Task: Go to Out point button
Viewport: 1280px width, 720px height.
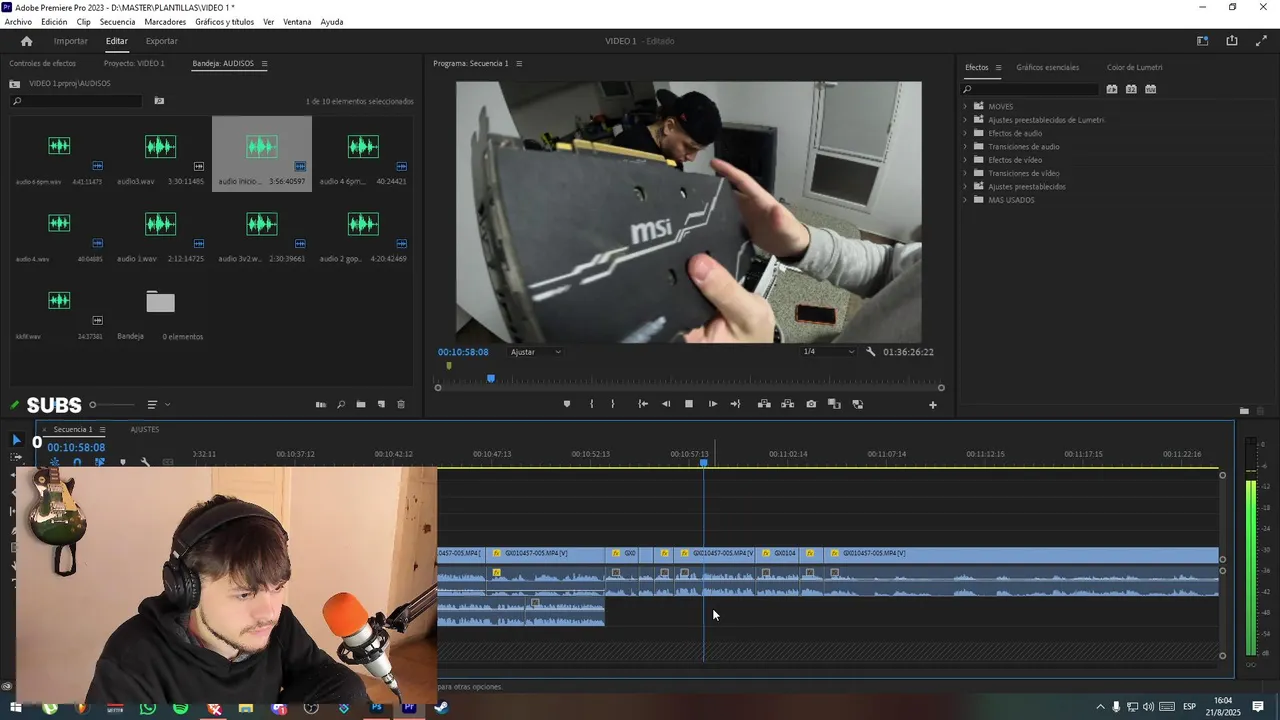Action: point(735,404)
